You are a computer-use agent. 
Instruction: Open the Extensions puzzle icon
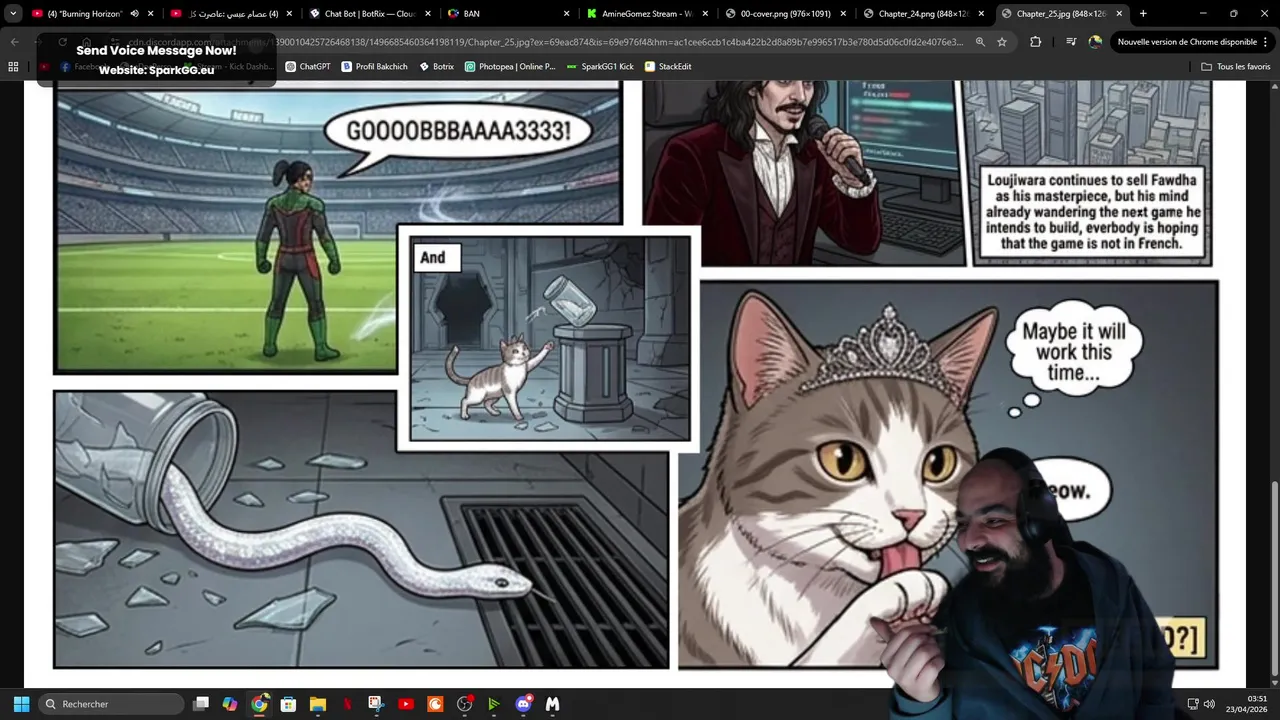pyautogui.click(x=1035, y=42)
